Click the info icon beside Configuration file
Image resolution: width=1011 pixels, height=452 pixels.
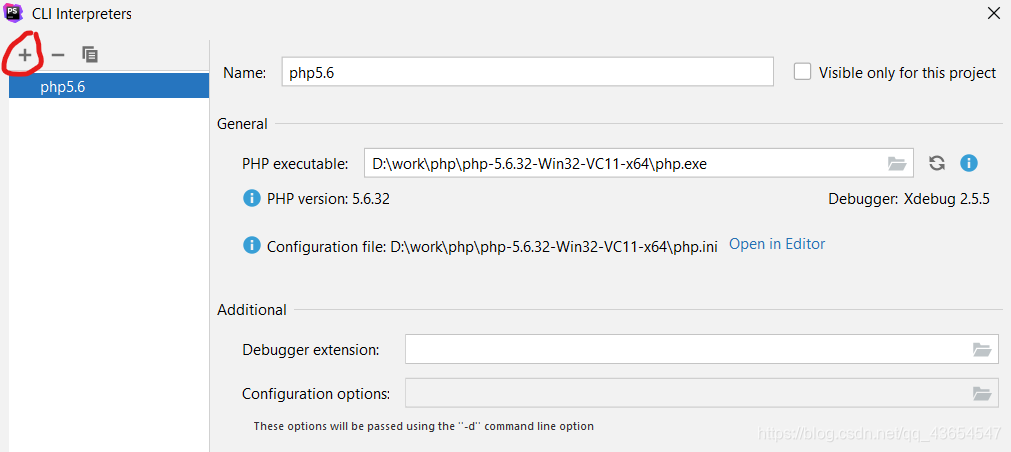pos(252,245)
